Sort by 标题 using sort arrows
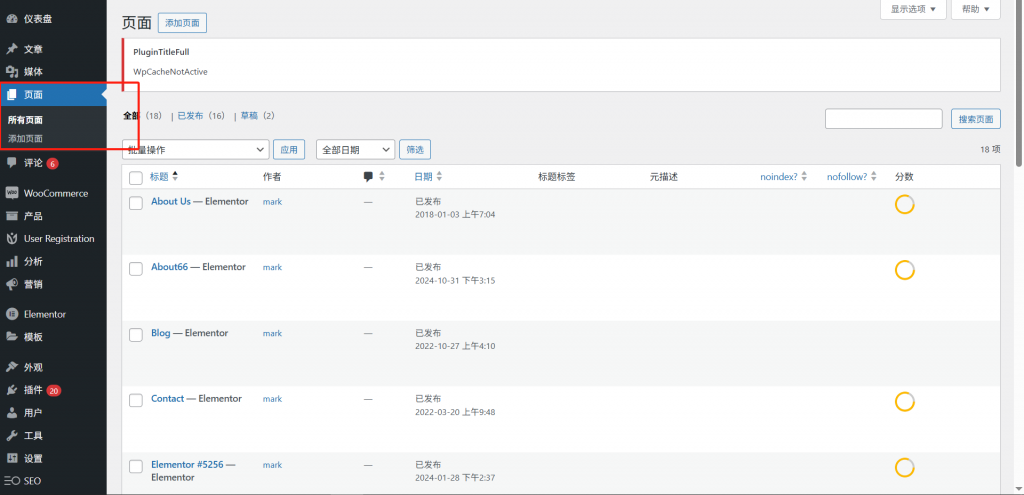The width and height of the screenshot is (1024, 495). coord(174,176)
